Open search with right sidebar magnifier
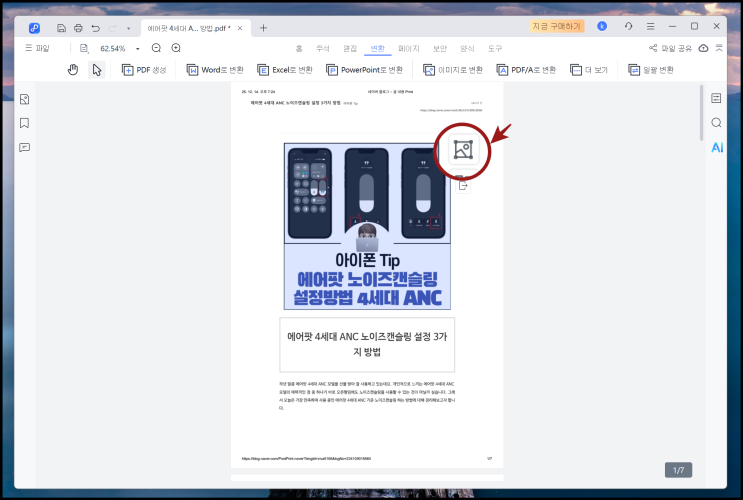Image resolution: width=743 pixels, height=500 pixels. (716, 123)
